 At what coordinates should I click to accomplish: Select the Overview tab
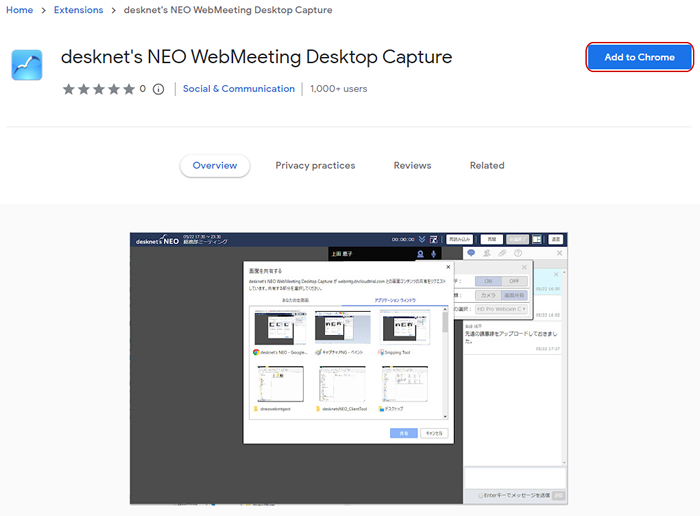click(x=215, y=166)
